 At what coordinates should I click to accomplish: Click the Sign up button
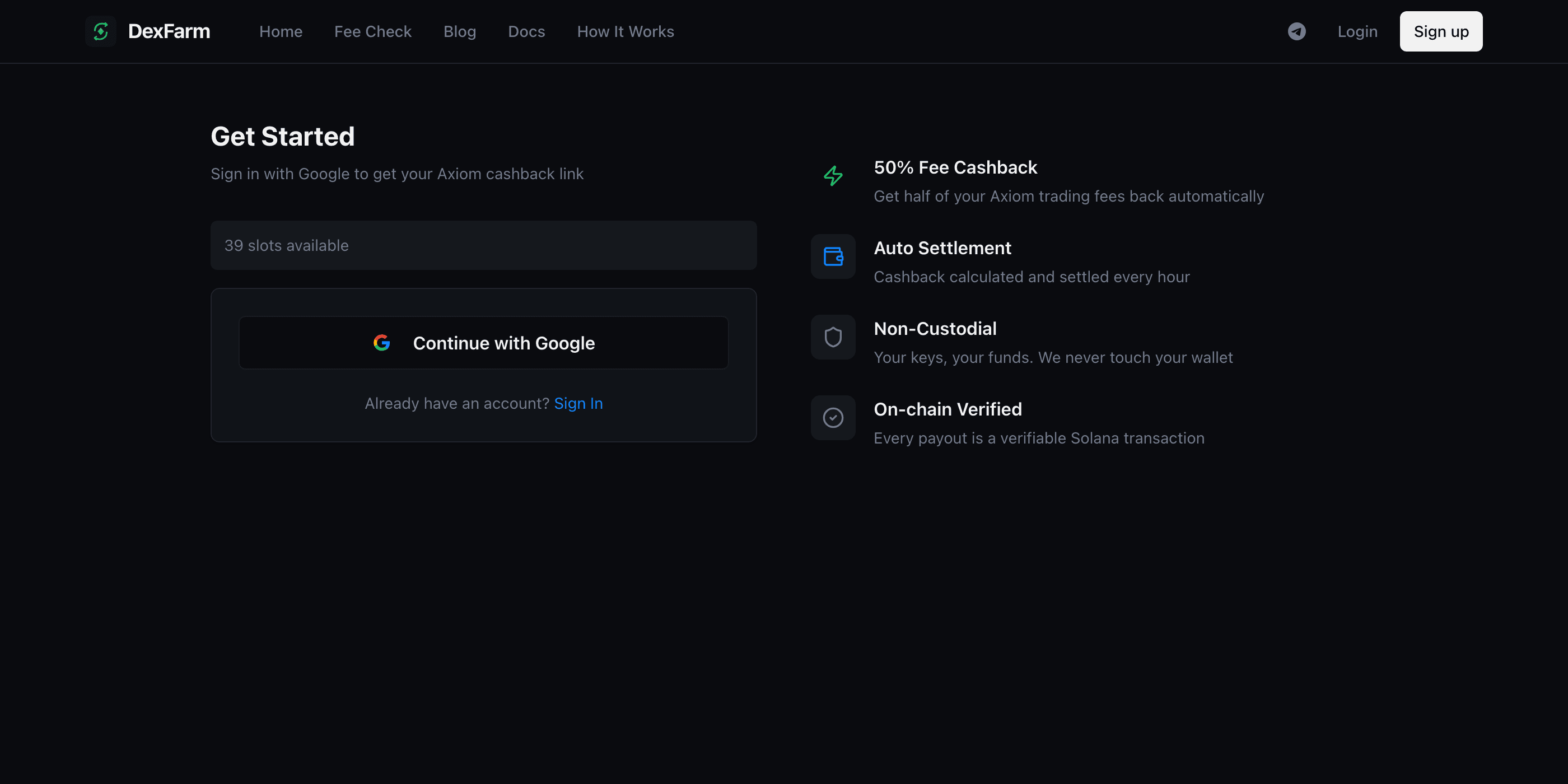[1441, 31]
